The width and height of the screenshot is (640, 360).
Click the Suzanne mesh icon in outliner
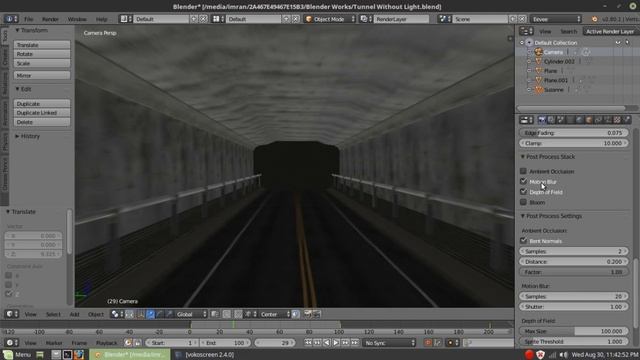click(x=538, y=89)
